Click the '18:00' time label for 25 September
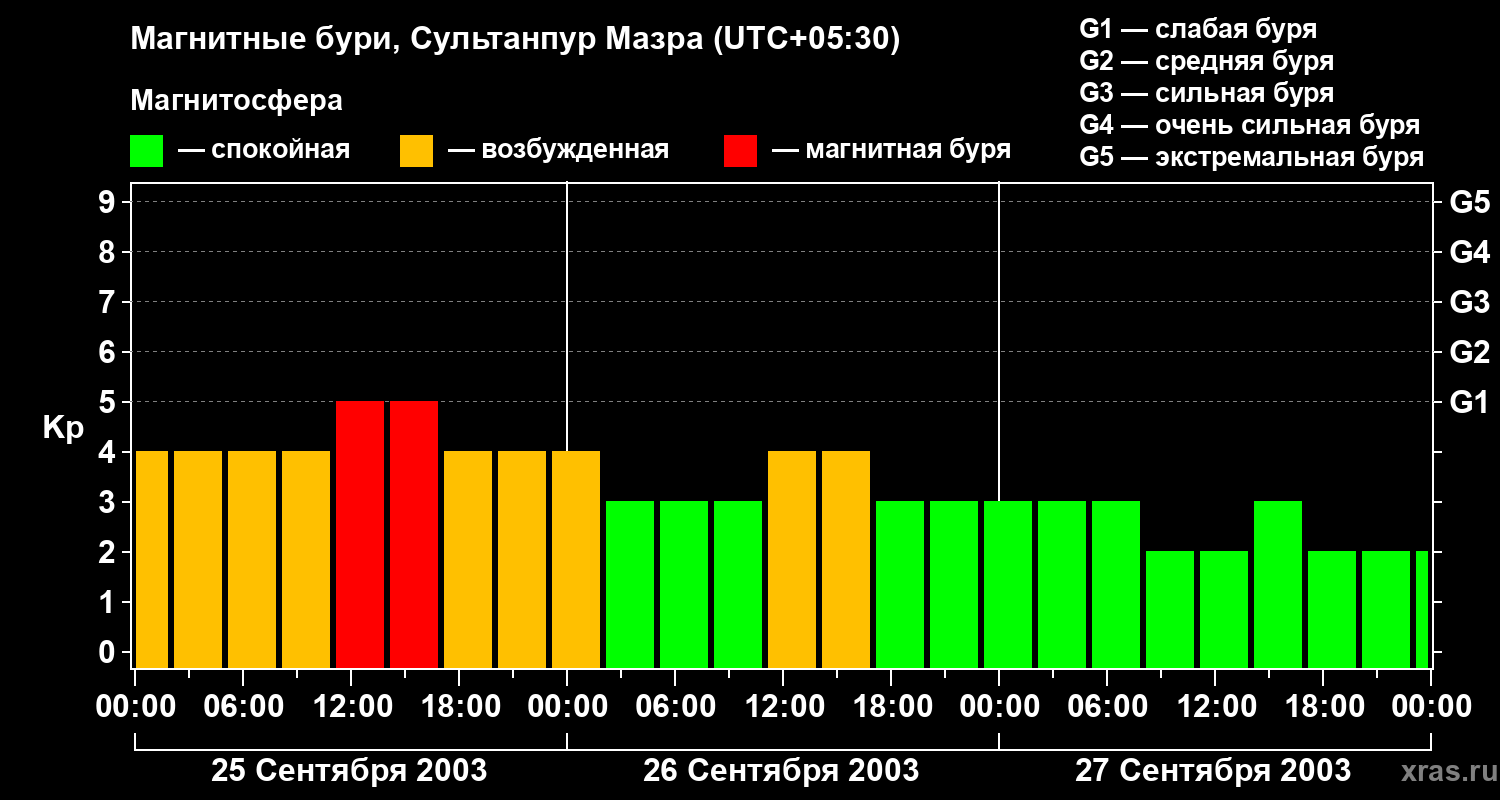1500x800 pixels. click(459, 707)
